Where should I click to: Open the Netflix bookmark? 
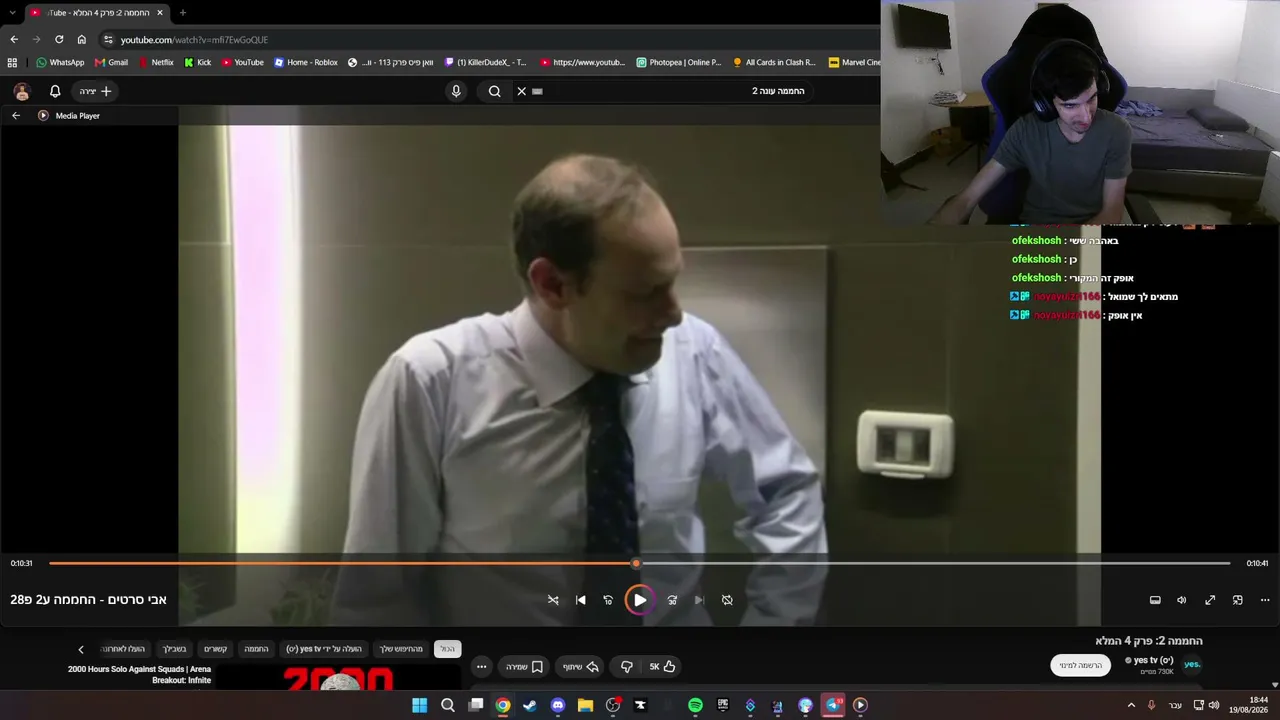pos(155,62)
